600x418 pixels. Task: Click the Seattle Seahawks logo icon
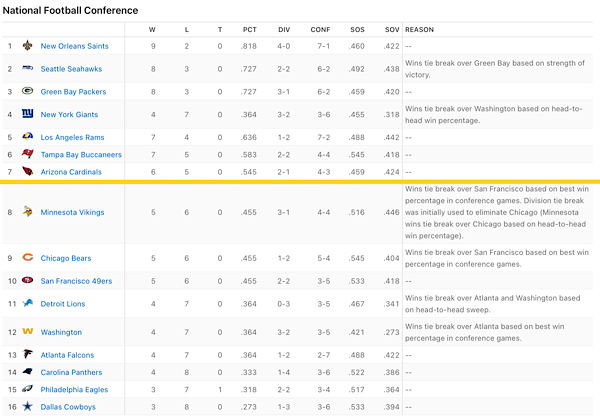[27, 68]
